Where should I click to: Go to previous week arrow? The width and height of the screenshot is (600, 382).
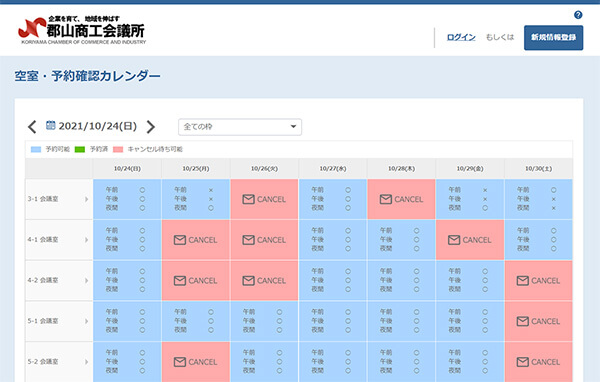point(32,127)
